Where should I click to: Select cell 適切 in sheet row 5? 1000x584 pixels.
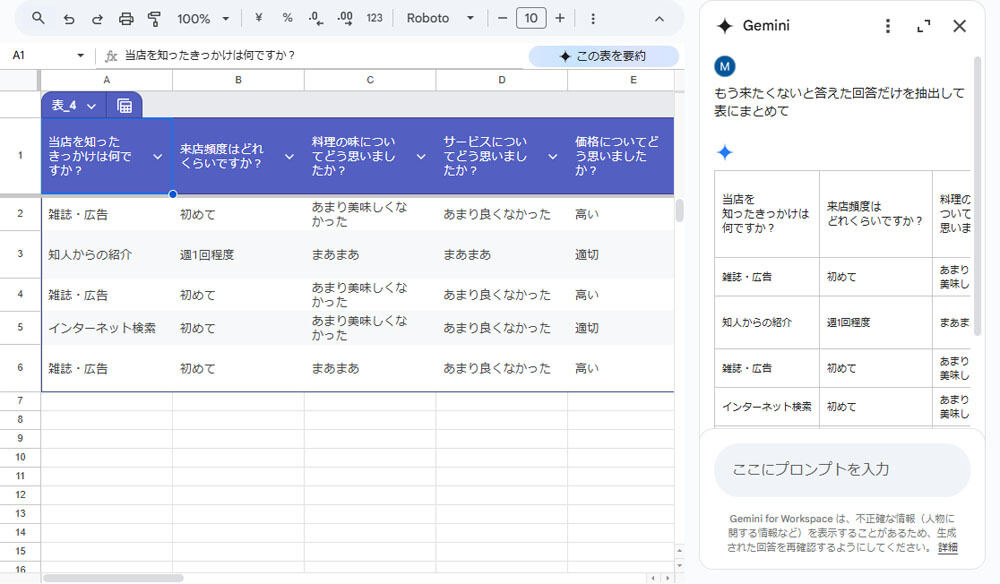[x=621, y=328]
